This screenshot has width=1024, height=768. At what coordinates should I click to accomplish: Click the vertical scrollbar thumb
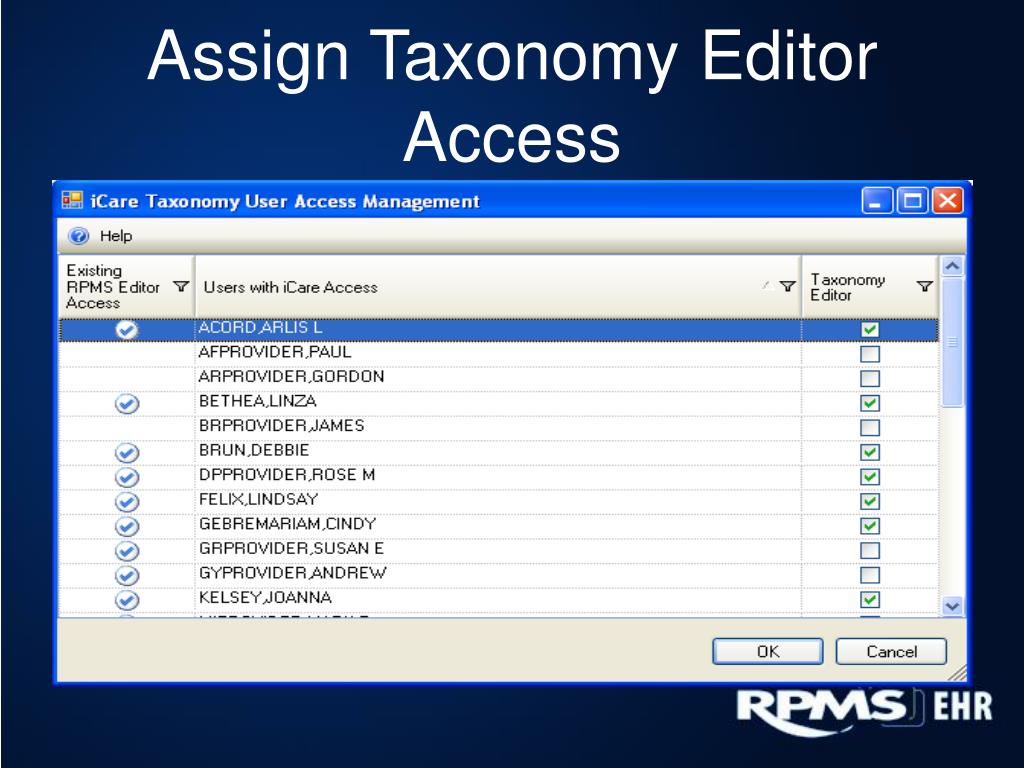[952, 342]
